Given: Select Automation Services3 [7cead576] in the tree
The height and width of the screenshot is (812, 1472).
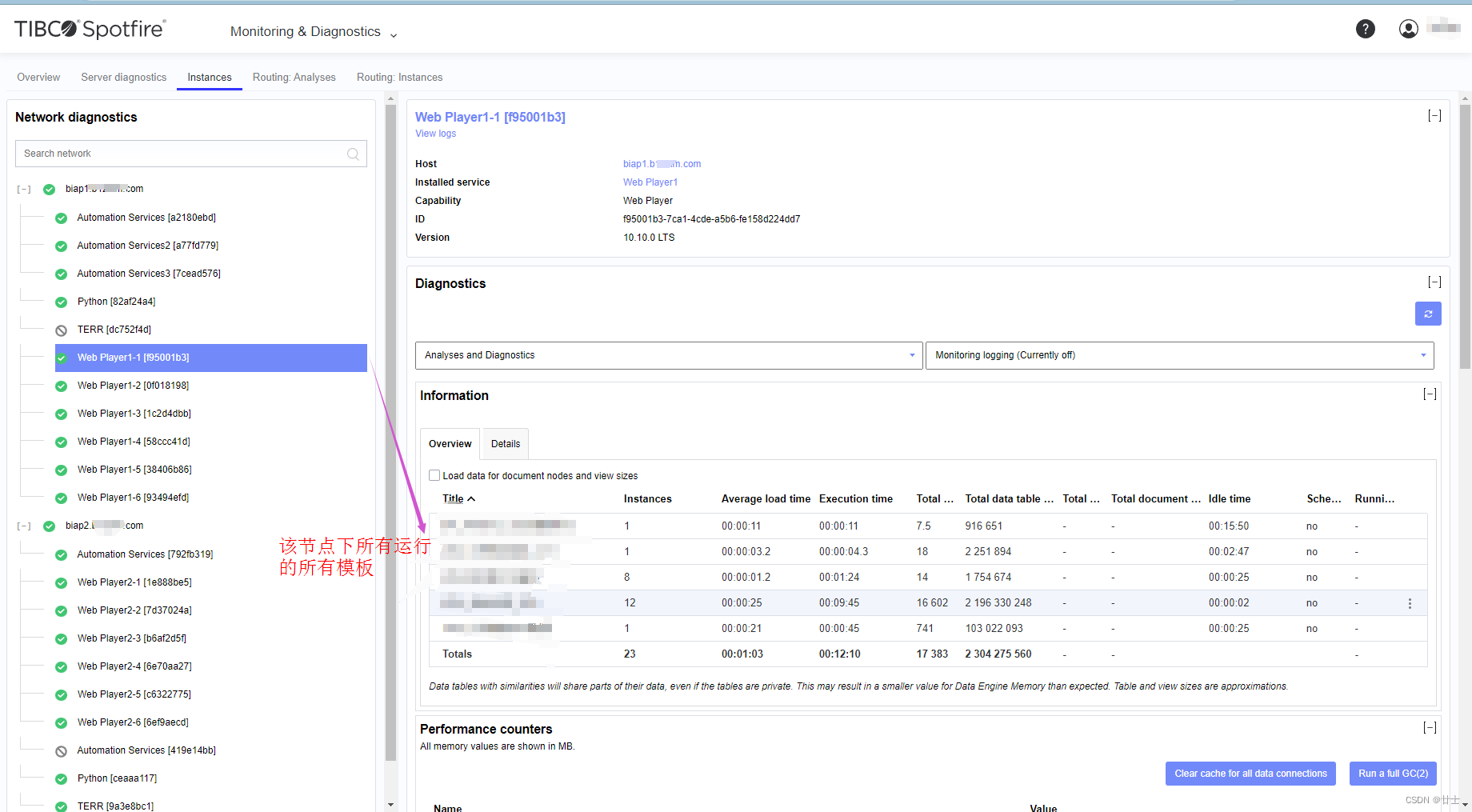Looking at the screenshot, I should pos(149,274).
